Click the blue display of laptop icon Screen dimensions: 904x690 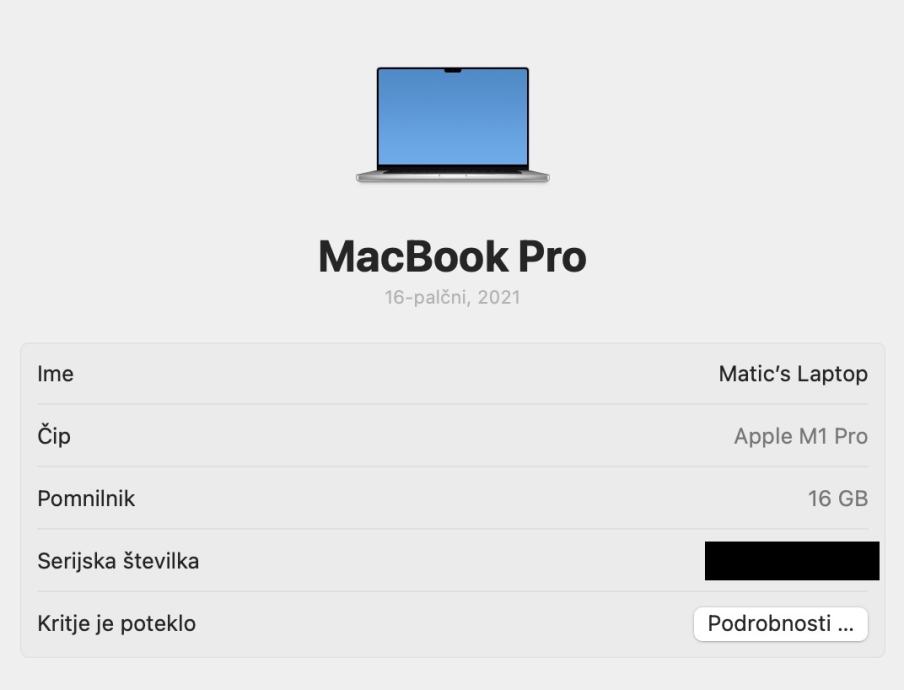pyautogui.click(x=453, y=118)
